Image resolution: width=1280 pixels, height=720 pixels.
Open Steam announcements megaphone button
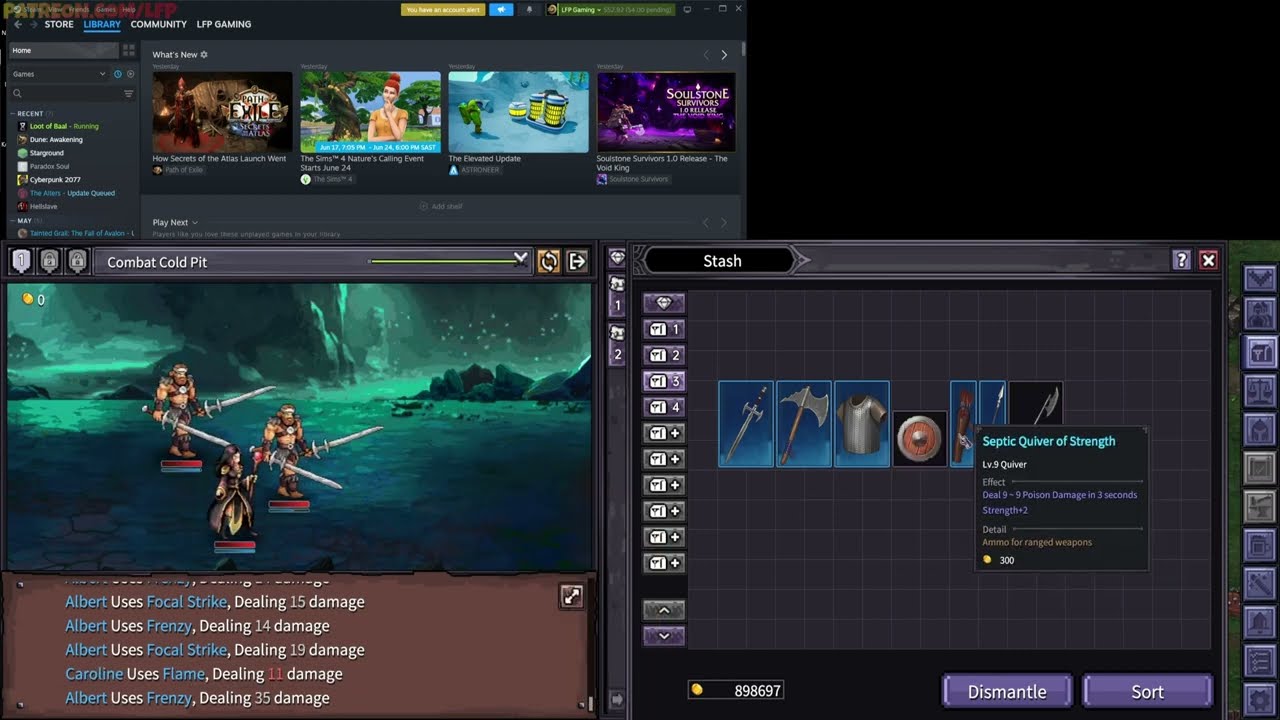pos(501,9)
